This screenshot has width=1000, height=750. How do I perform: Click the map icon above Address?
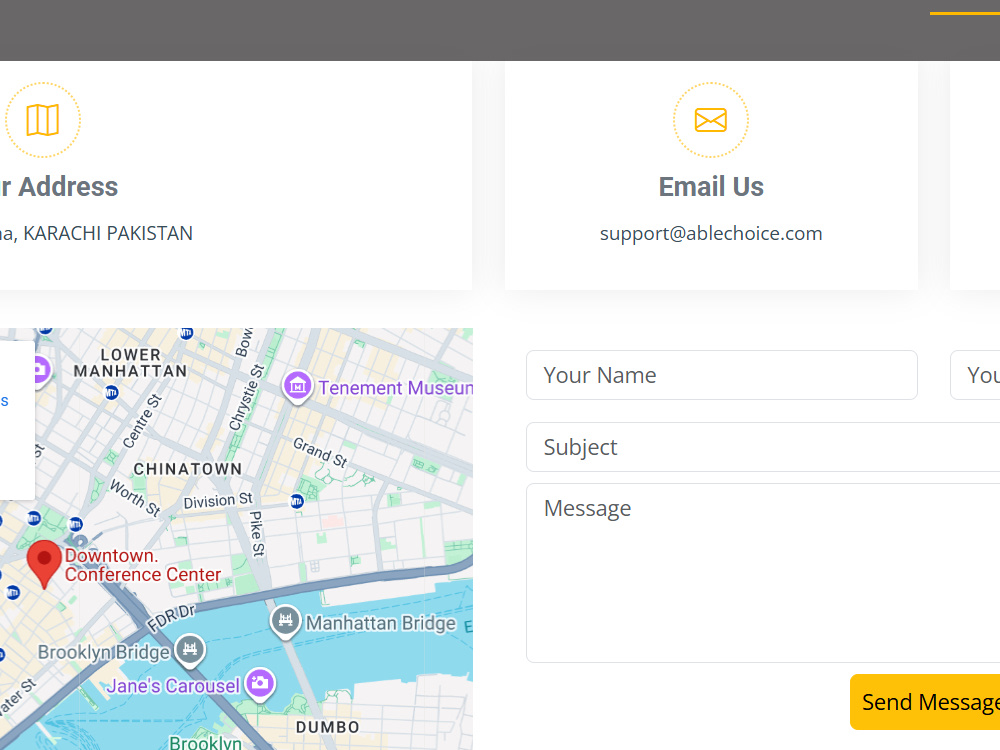(x=43, y=120)
